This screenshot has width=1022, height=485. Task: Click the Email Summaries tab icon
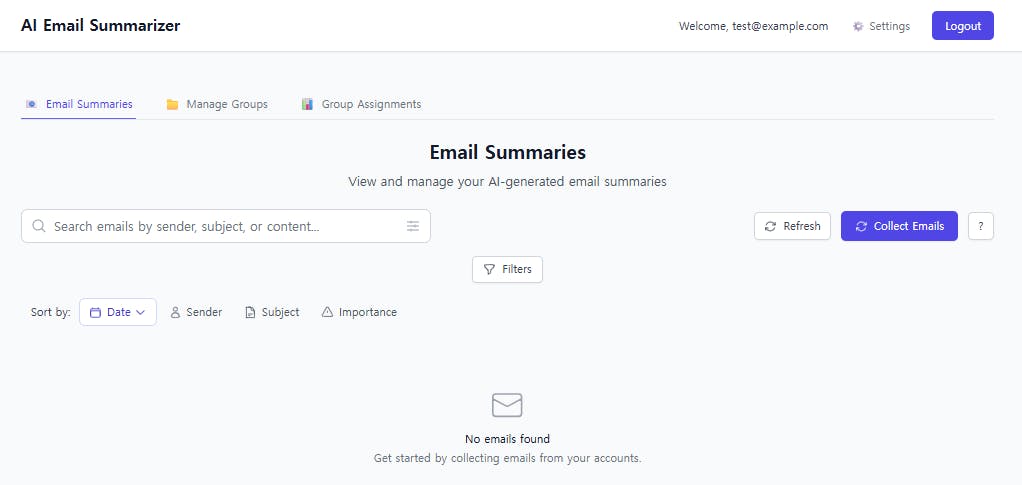point(31,104)
